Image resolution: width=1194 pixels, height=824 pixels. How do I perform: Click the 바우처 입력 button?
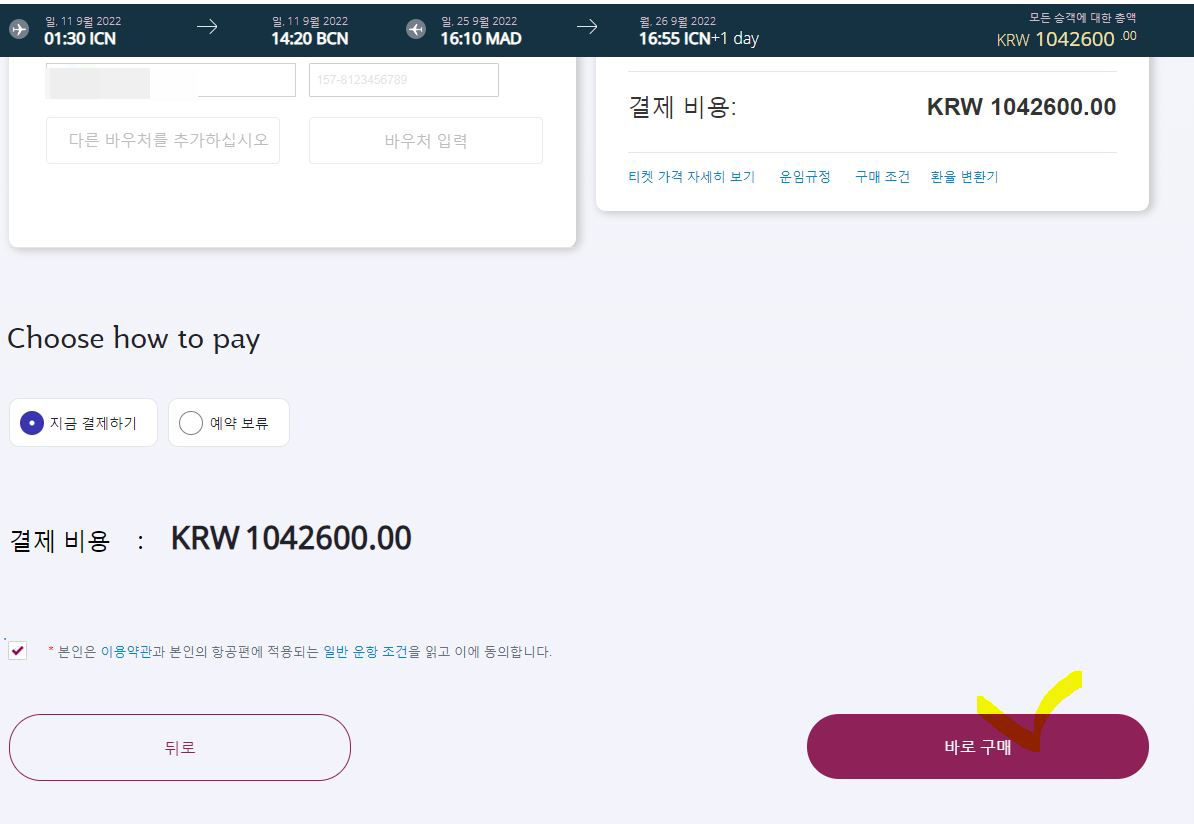click(x=426, y=140)
